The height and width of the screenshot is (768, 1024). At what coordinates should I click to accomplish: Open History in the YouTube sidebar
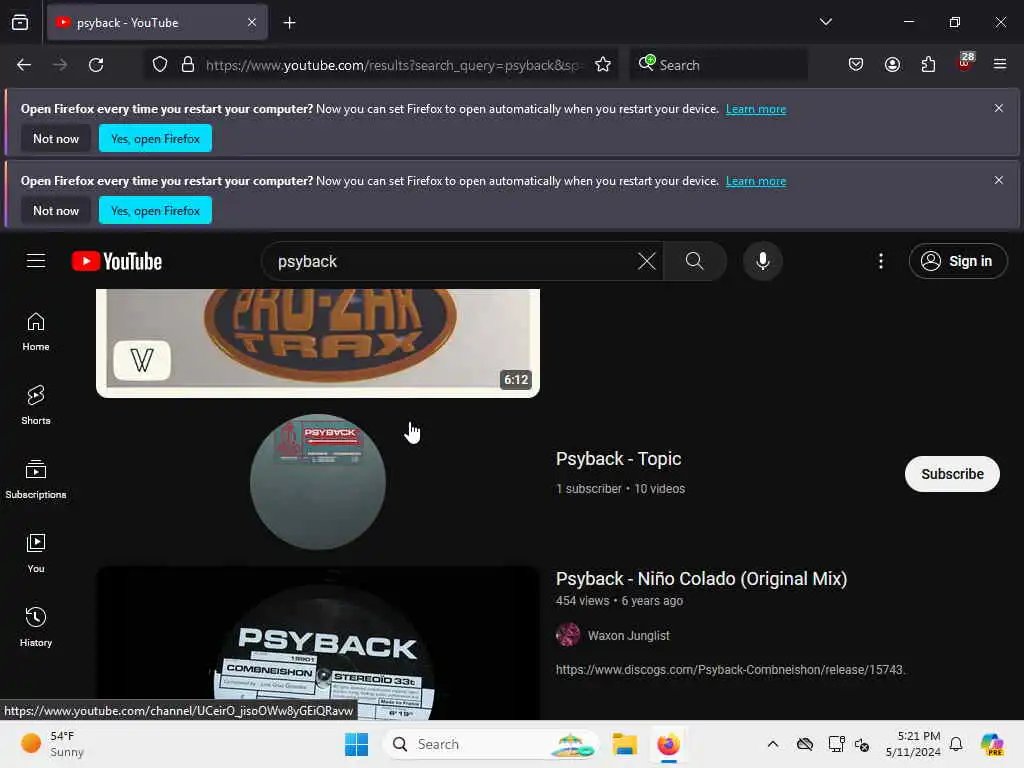(36, 628)
